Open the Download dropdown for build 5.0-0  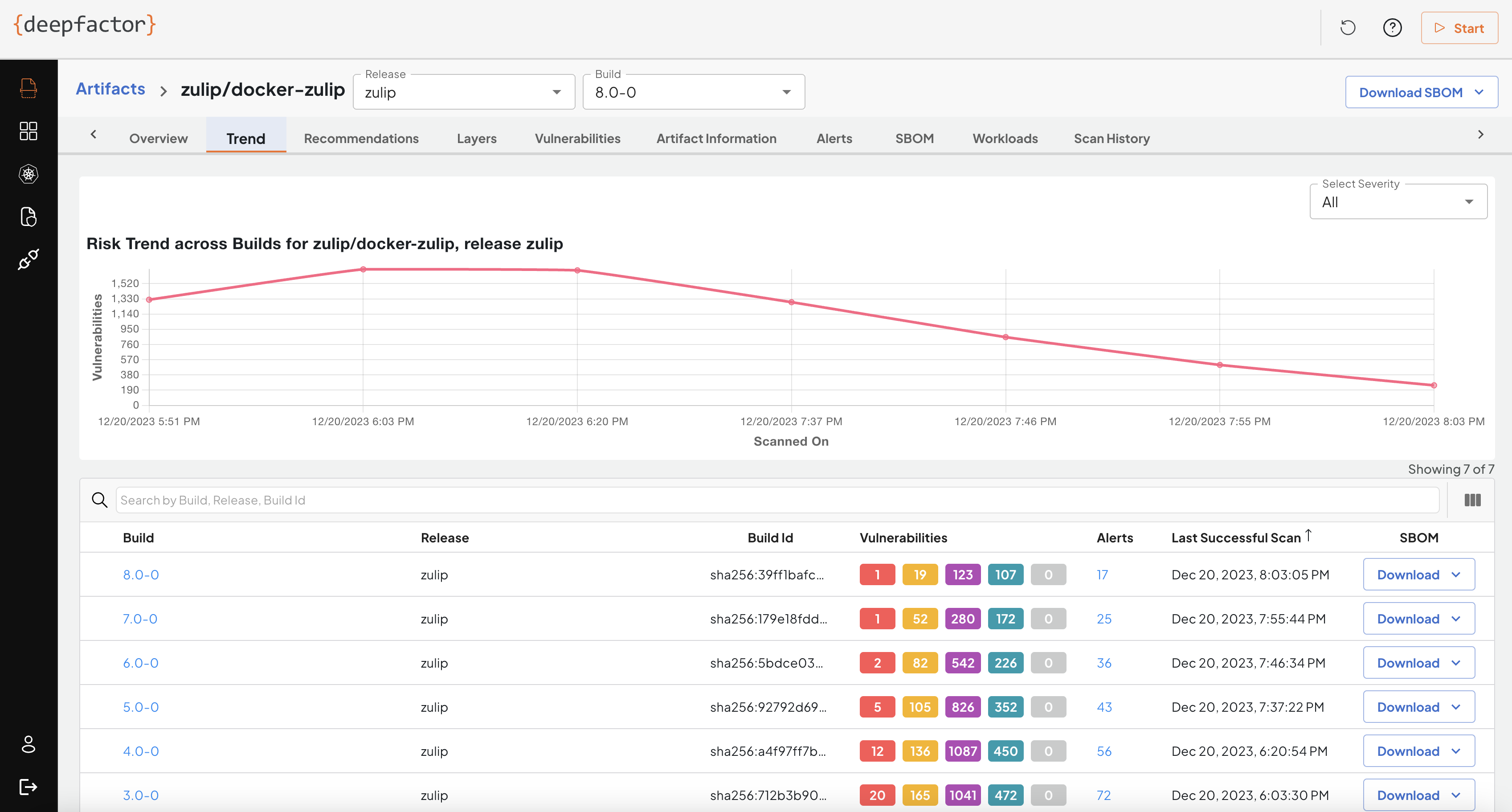coord(1419,707)
